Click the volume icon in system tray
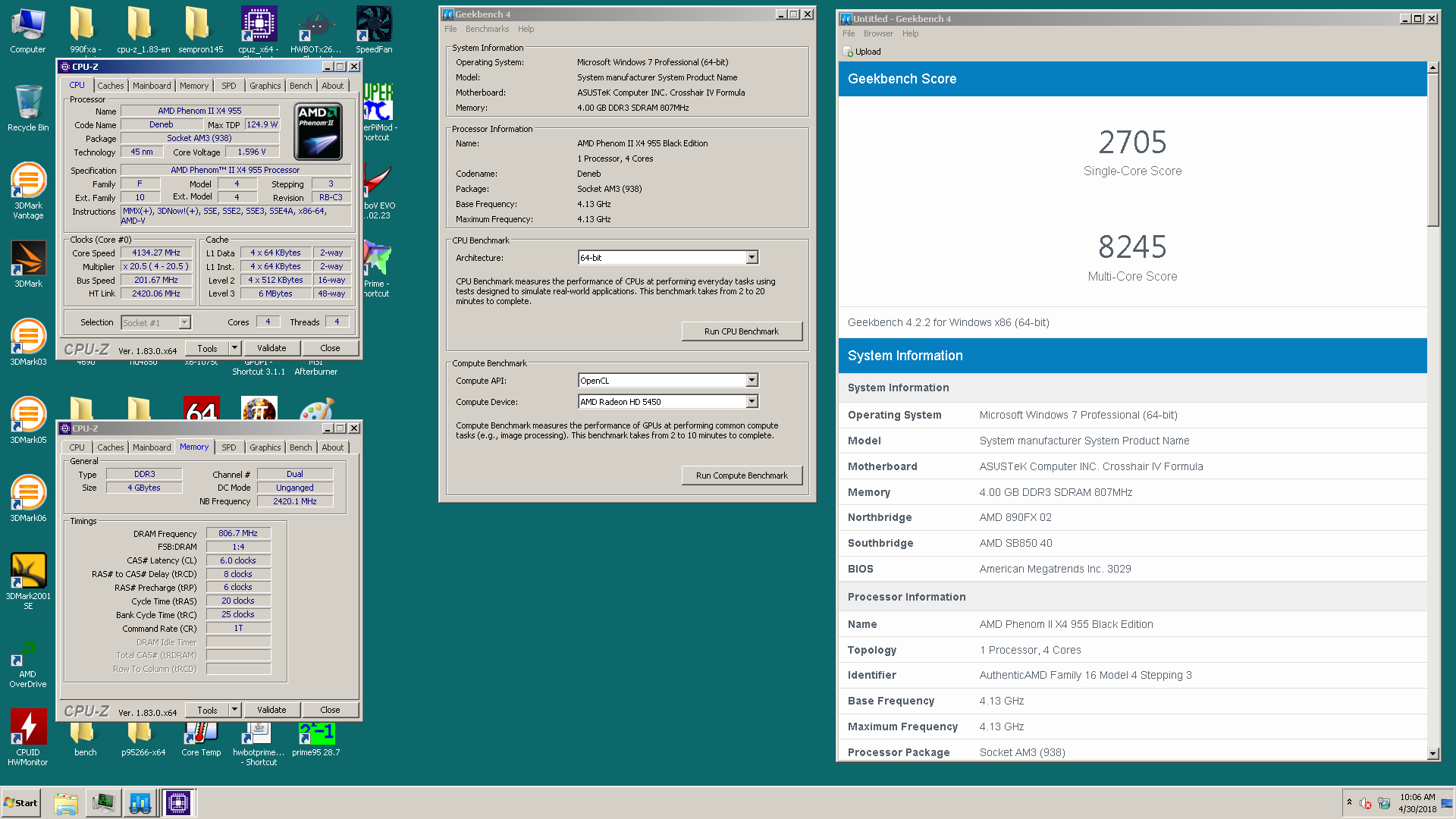This screenshot has height=819, width=1456. pos(1365,803)
